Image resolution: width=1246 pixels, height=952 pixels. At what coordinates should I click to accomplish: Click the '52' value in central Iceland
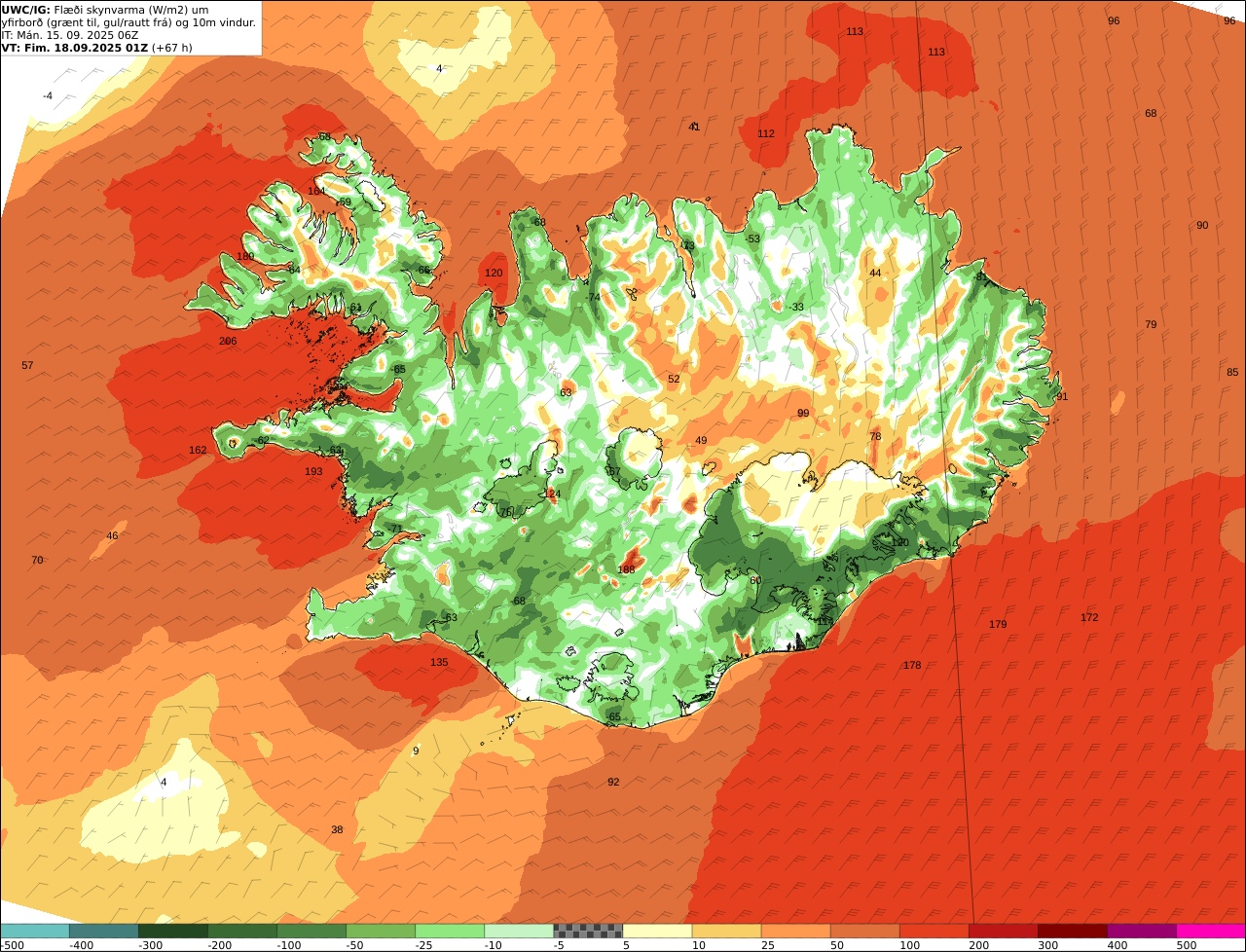pos(674,380)
